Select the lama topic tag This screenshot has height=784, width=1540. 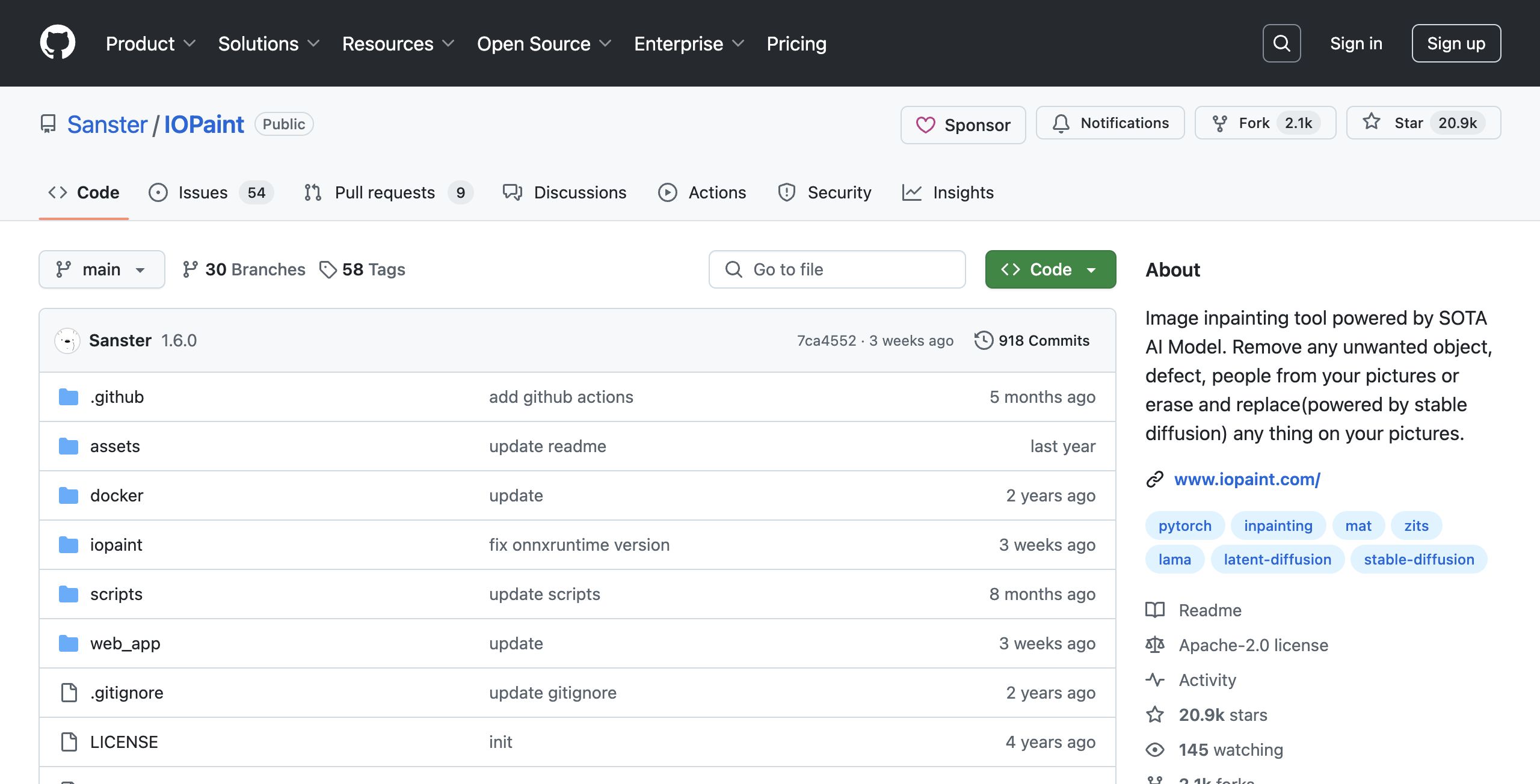coord(1174,559)
